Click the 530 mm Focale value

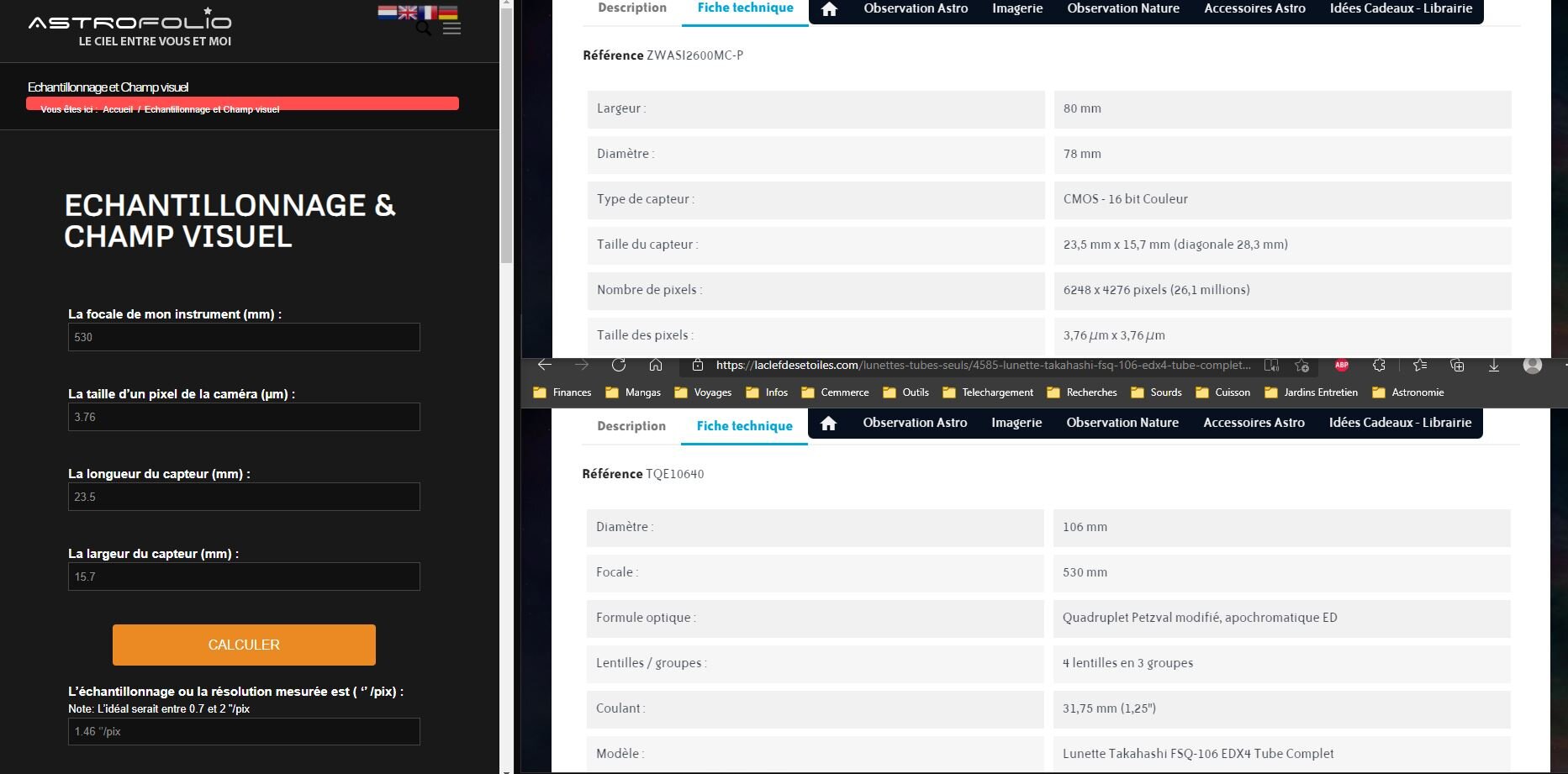[1085, 572]
